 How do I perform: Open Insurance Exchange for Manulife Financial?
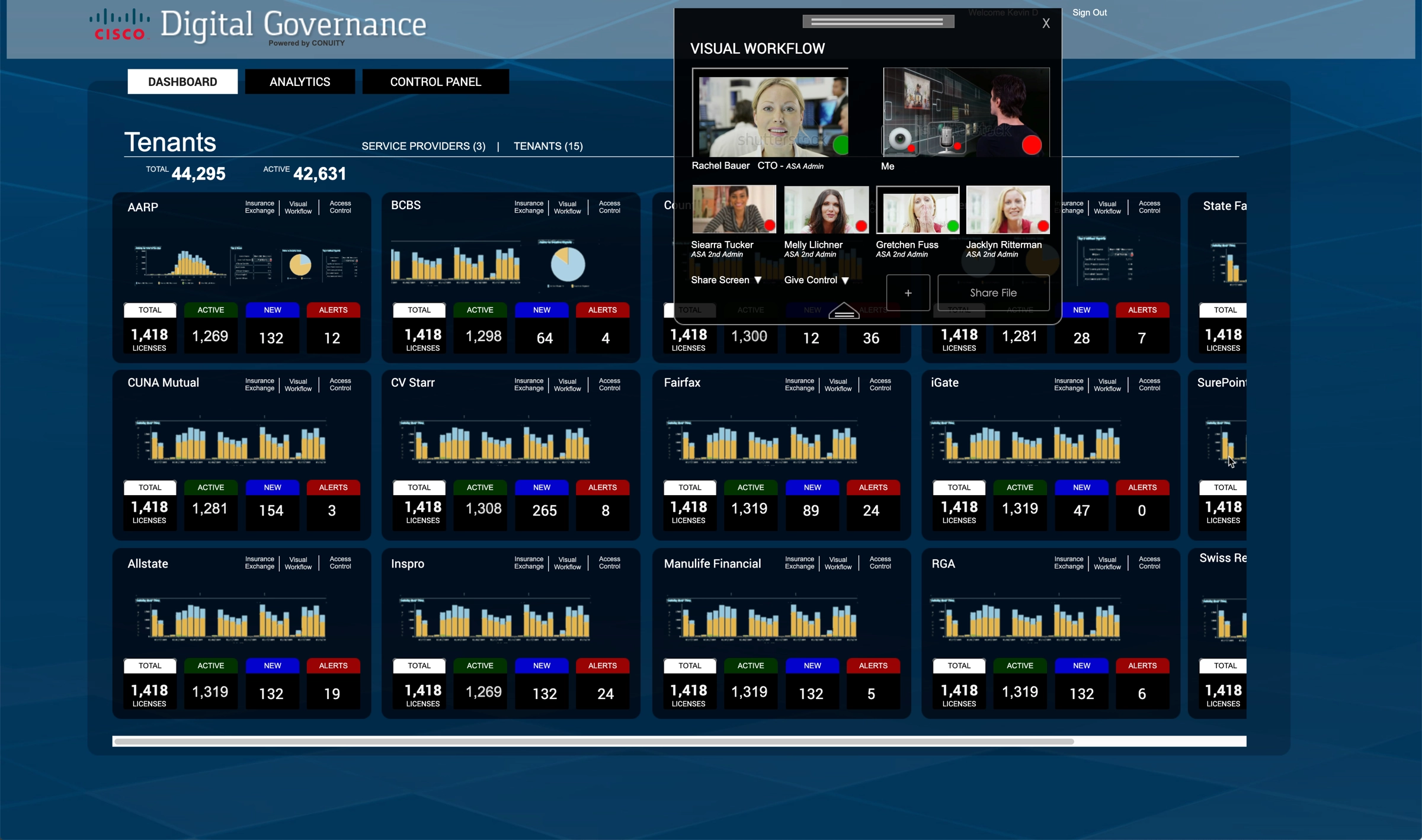(x=799, y=563)
